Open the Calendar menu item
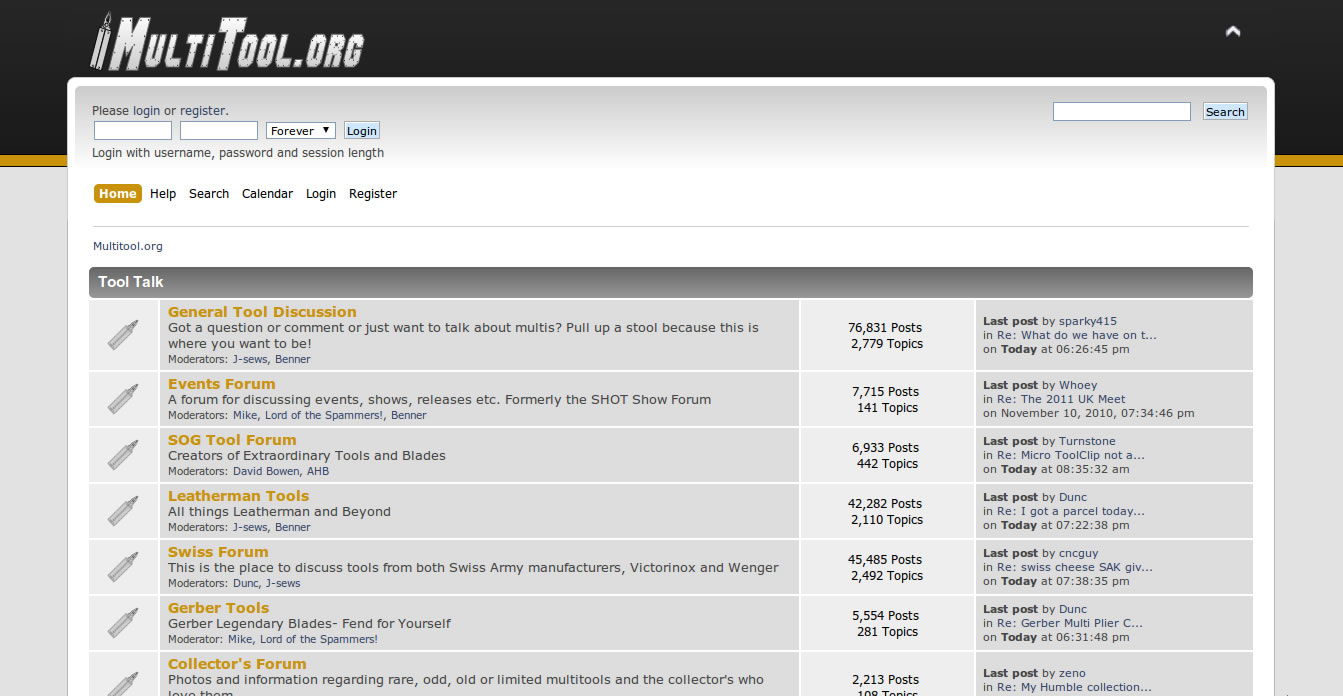The image size is (1343, 696). (267, 194)
